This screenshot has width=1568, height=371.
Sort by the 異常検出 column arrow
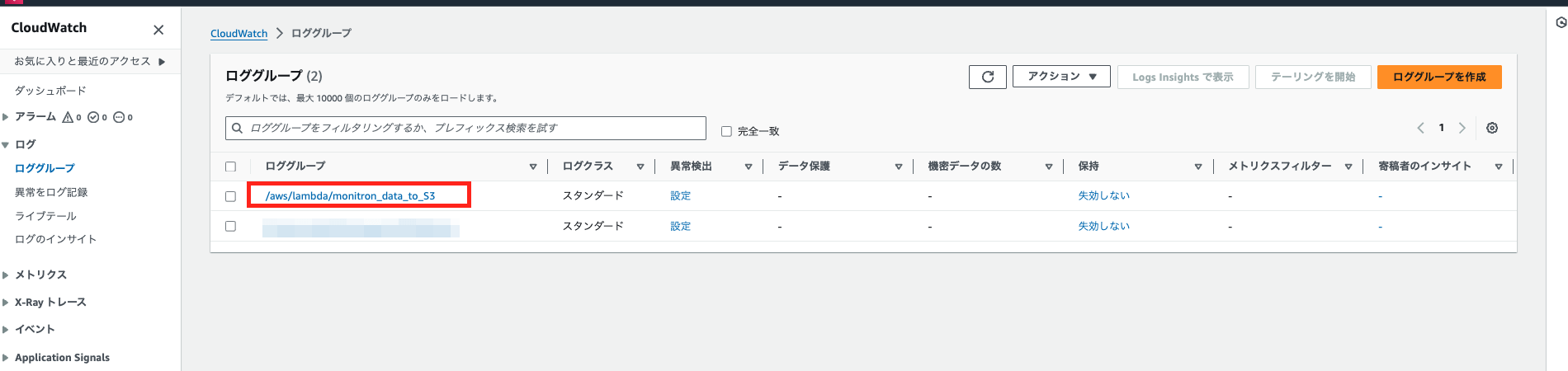[x=749, y=167]
